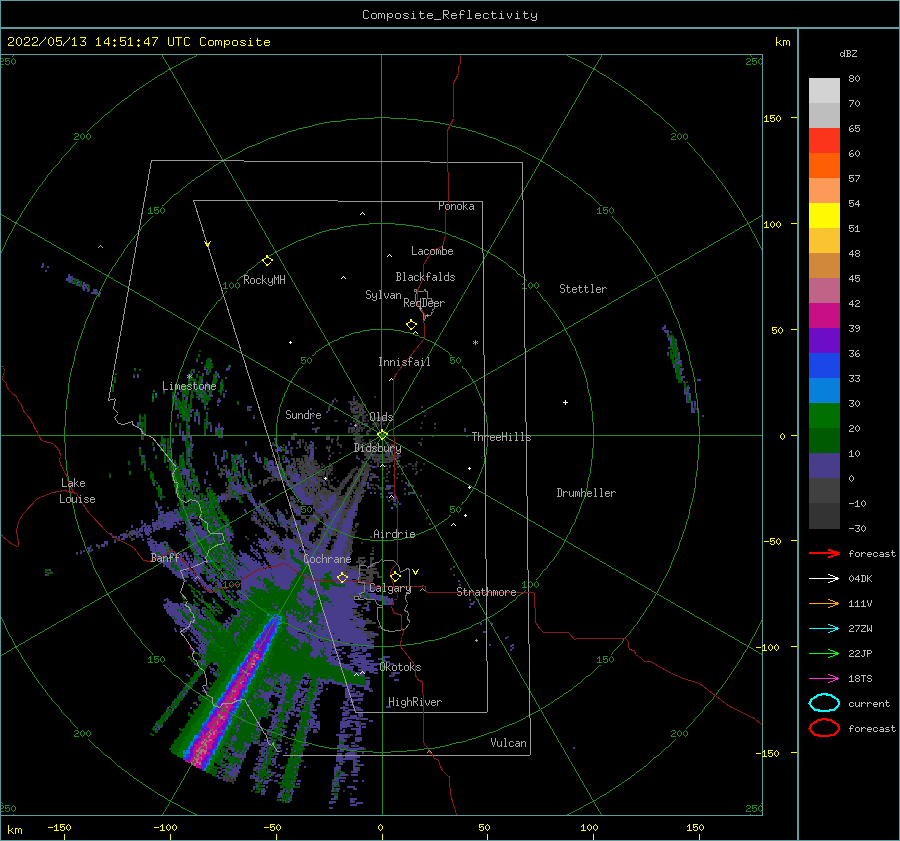Click the yellow V marker north of RockyMH
Viewport: 900px width, 841px height.
[x=208, y=244]
